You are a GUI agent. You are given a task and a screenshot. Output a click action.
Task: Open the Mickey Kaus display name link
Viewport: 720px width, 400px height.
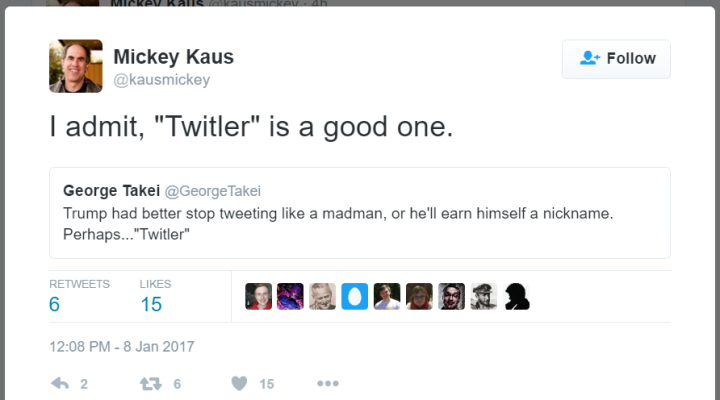tap(173, 56)
